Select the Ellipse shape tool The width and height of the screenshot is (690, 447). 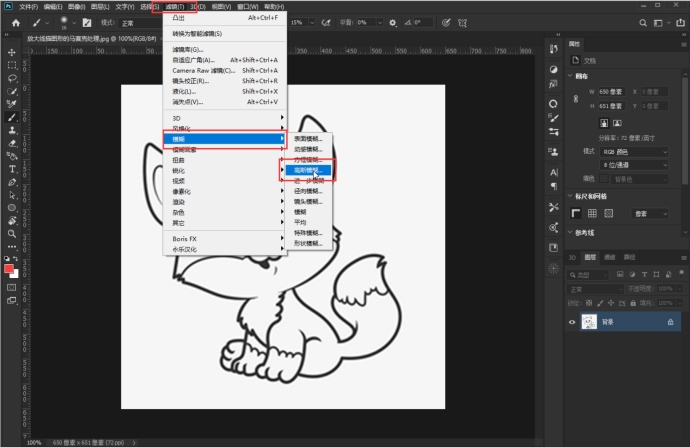point(12,208)
